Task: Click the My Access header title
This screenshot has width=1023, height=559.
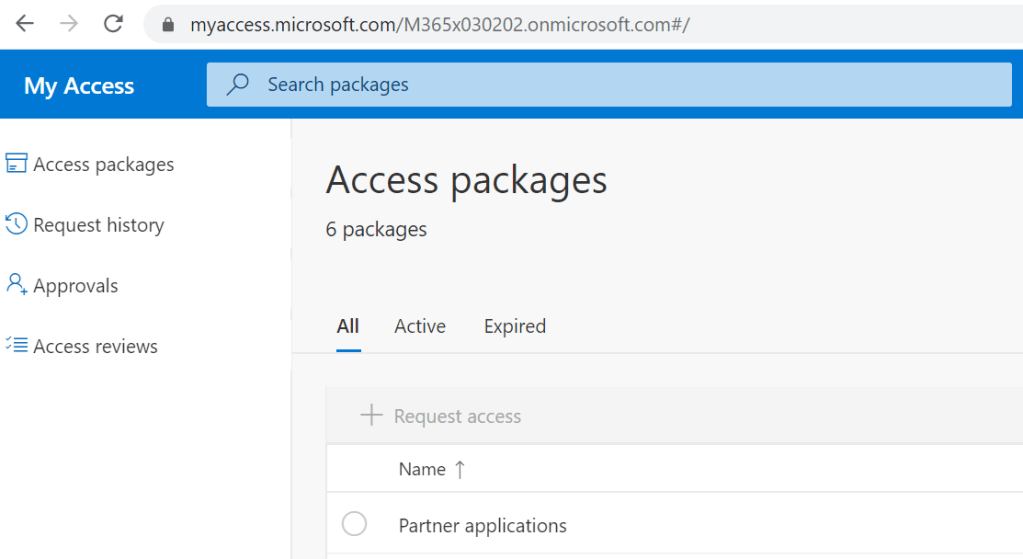Action: (x=79, y=86)
